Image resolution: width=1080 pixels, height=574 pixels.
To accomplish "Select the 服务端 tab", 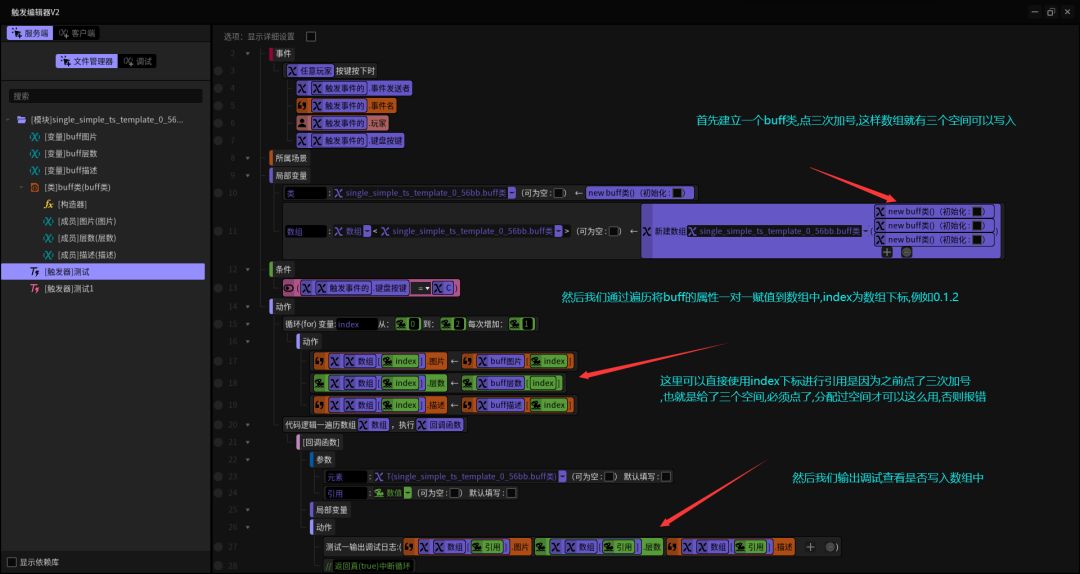I will (x=31, y=33).
